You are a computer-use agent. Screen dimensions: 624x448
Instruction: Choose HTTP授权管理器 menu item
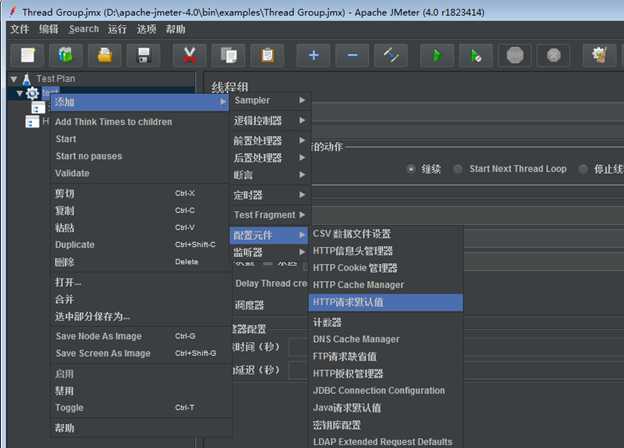(x=386, y=374)
